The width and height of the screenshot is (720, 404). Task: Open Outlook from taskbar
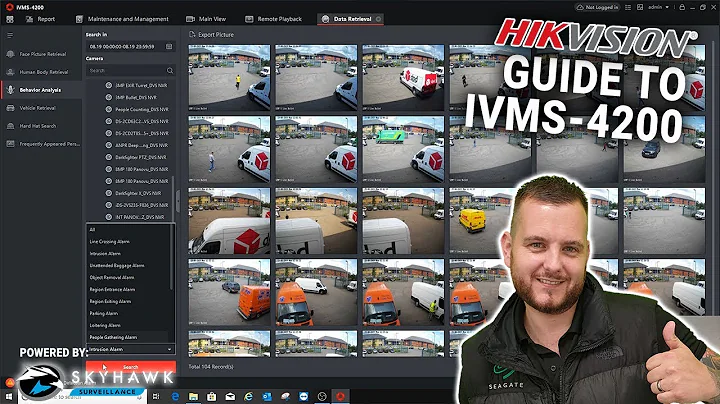click(x=267, y=396)
